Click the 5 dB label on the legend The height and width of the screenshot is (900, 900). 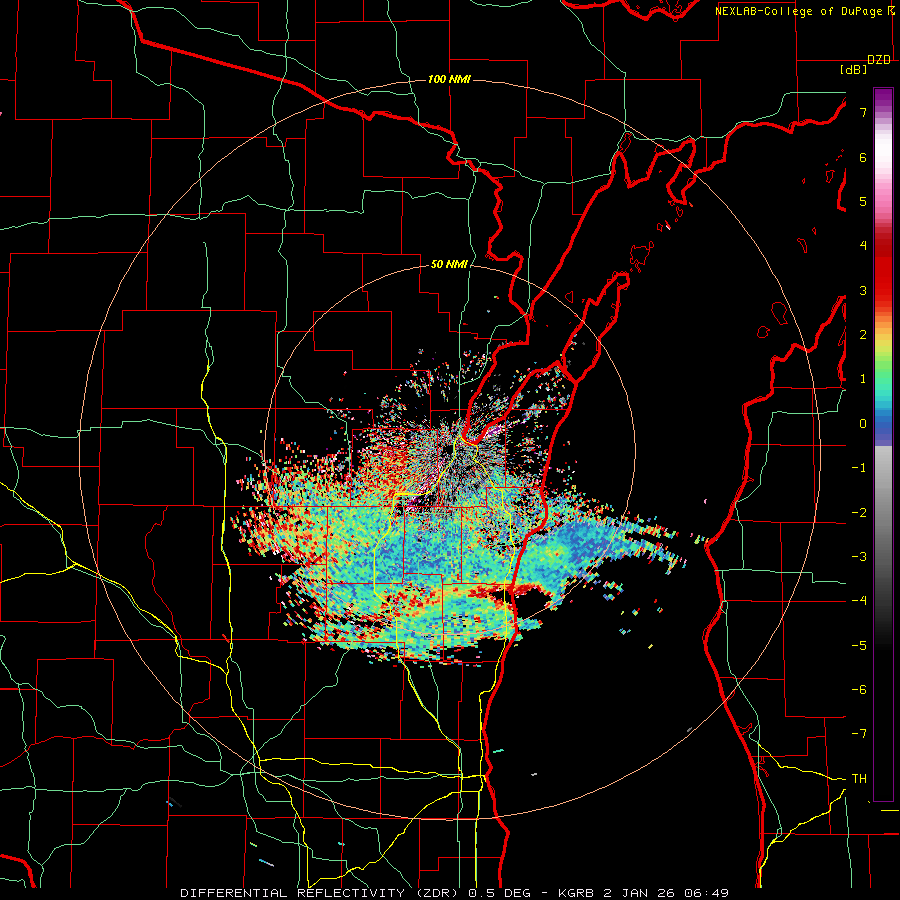pyautogui.click(x=863, y=201)
